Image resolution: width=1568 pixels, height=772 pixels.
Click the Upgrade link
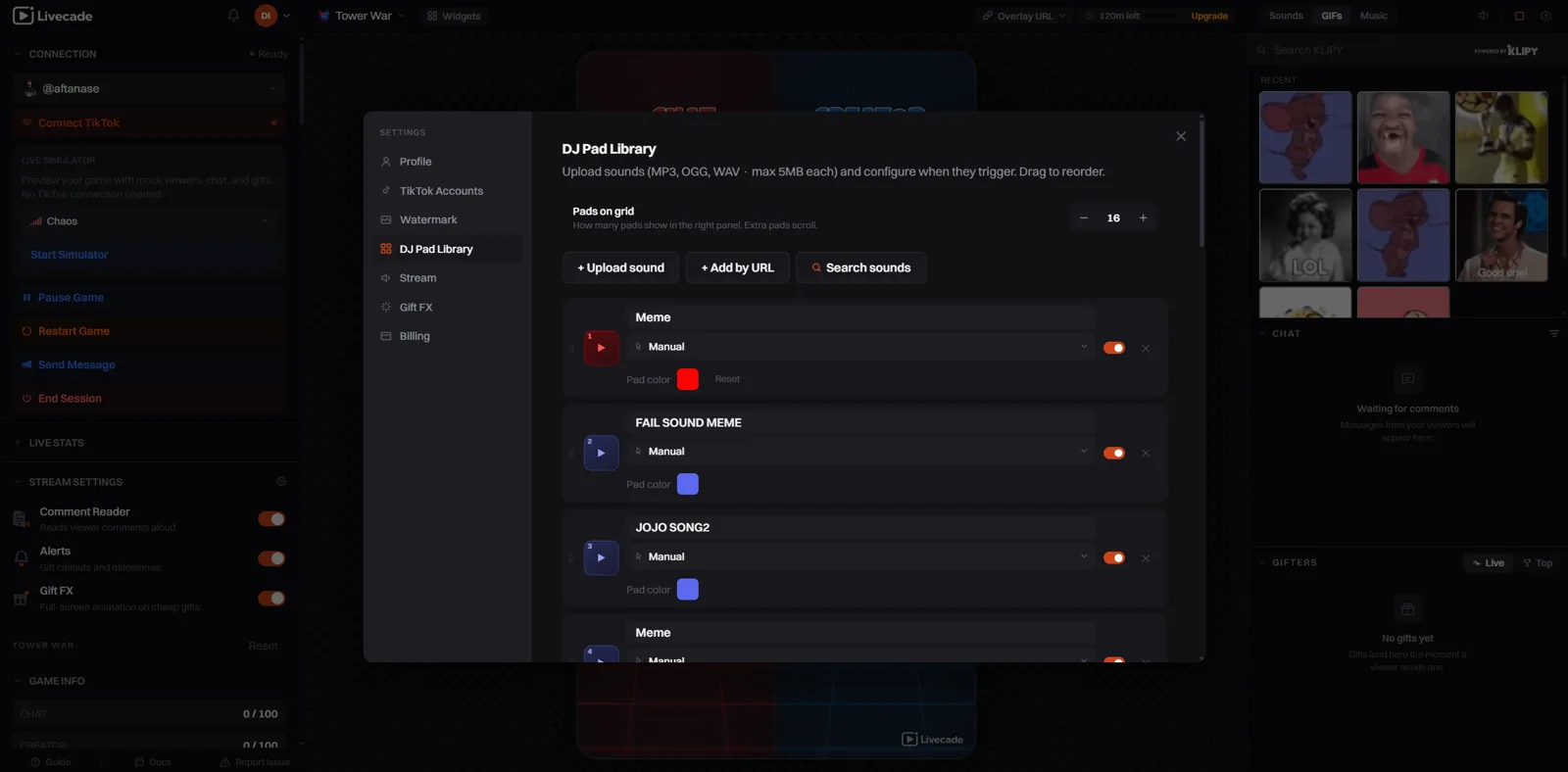pos(1209,16)
